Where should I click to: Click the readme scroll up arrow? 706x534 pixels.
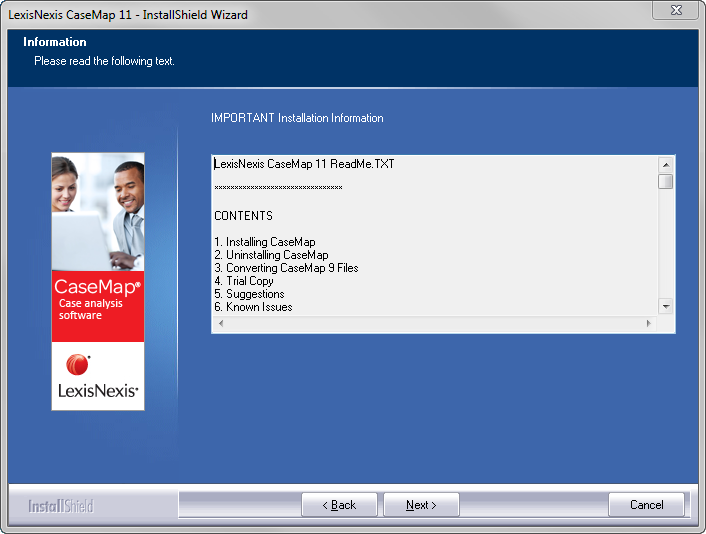(665, 165)
